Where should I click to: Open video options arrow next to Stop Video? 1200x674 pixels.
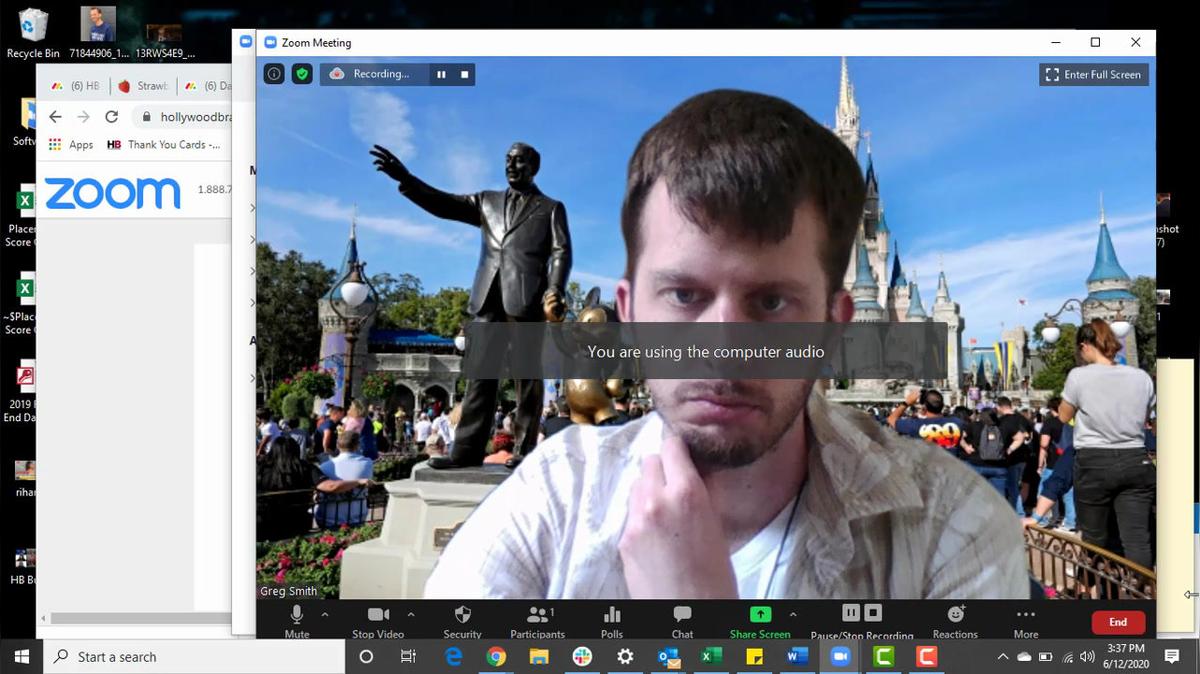pos(411,615)
